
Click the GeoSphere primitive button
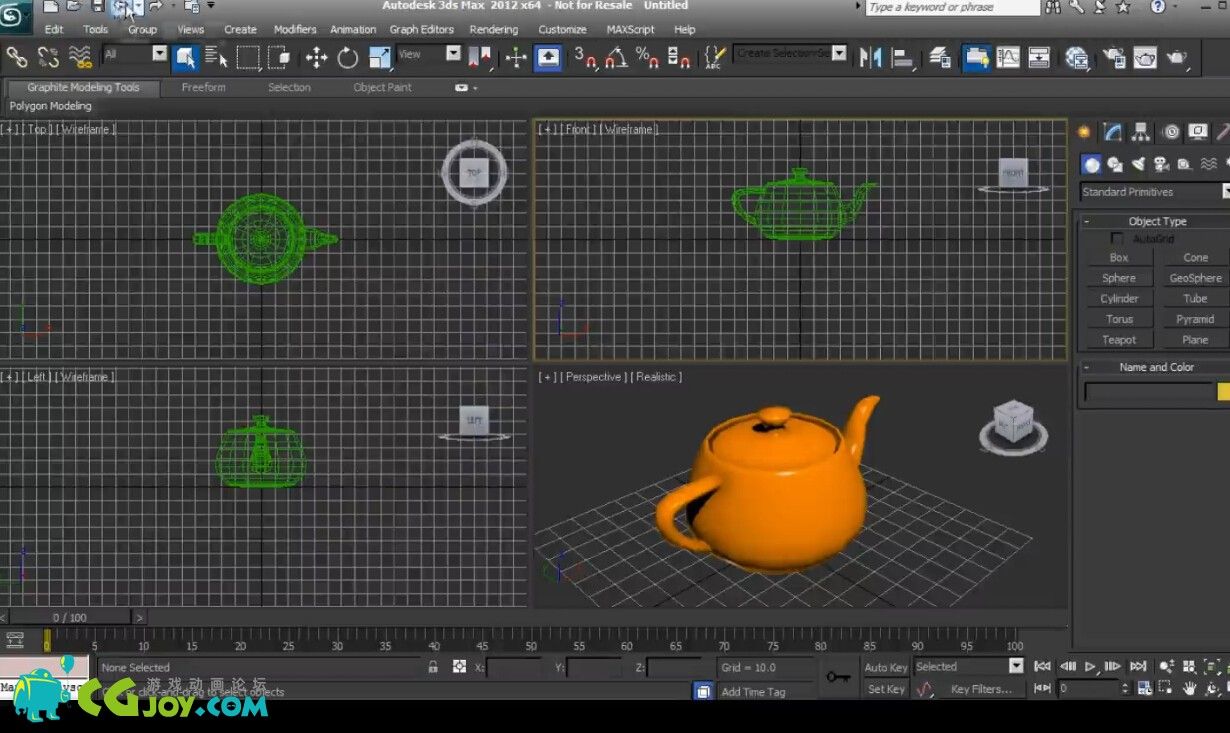[1195, 278]
